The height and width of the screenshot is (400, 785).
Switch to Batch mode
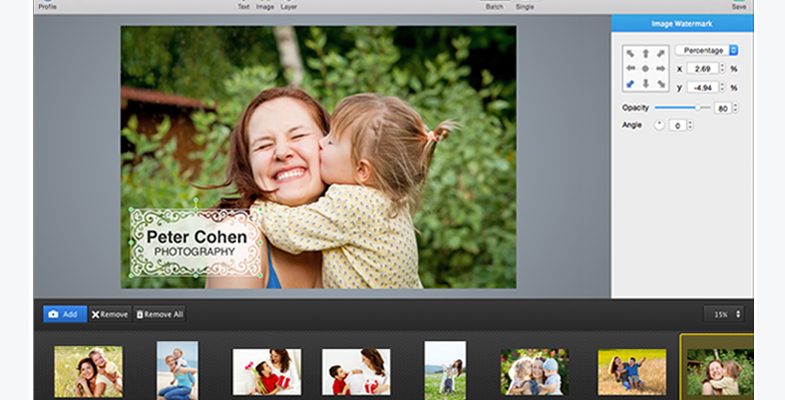coord(495,5)
